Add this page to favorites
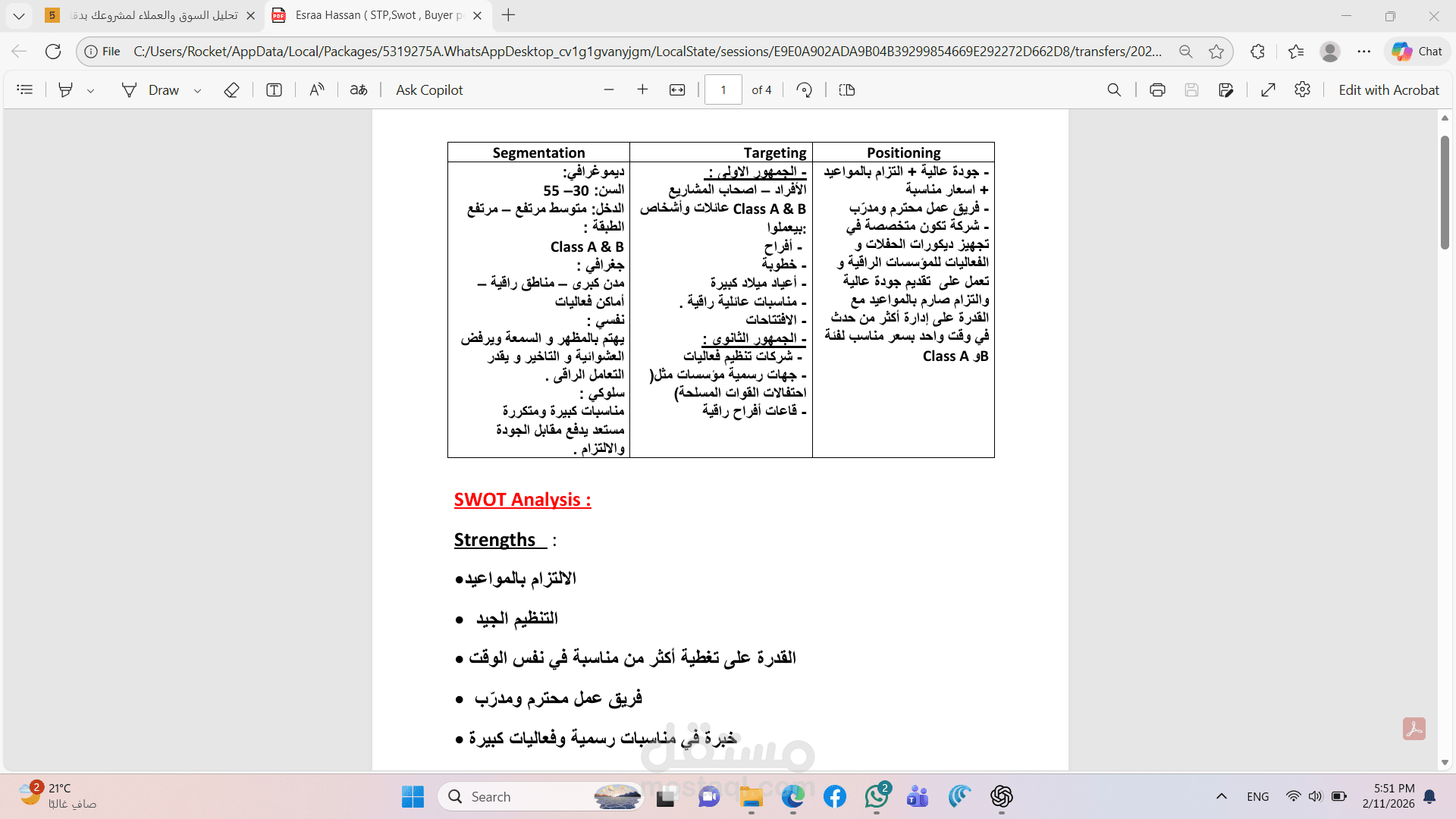This screenshot has width=1456, height=819. click(1216, 52)
